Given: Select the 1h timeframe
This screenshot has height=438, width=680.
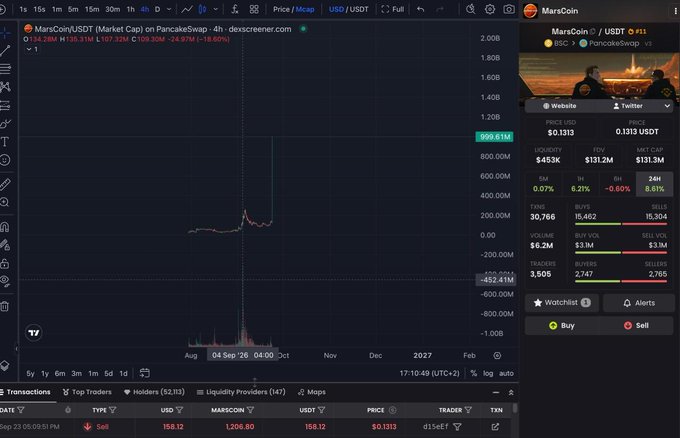Looking at the screenshot, I should 131,9.
